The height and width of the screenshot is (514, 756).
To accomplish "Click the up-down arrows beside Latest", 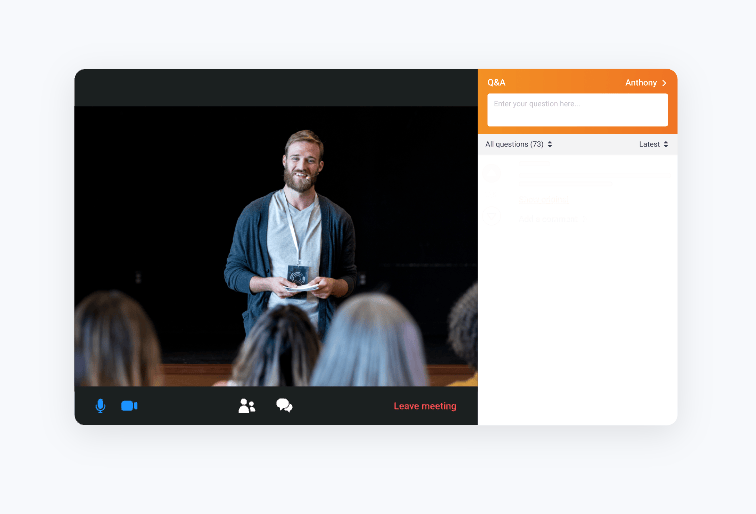I will (x=666, y=144).
